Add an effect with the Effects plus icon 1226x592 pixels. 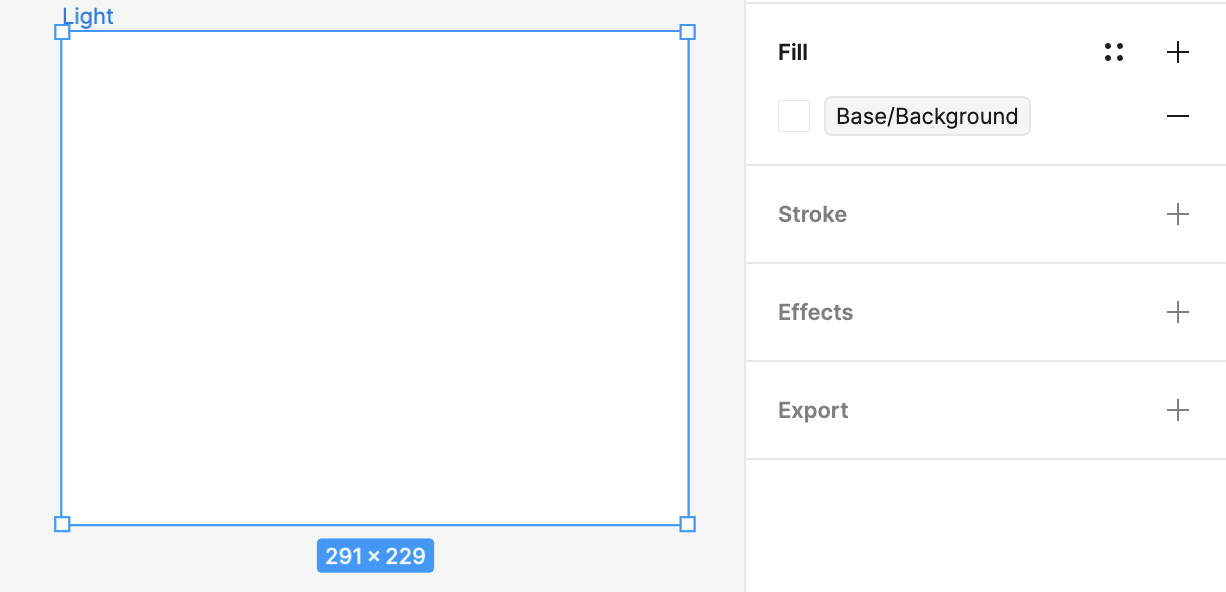[1178, 312]
